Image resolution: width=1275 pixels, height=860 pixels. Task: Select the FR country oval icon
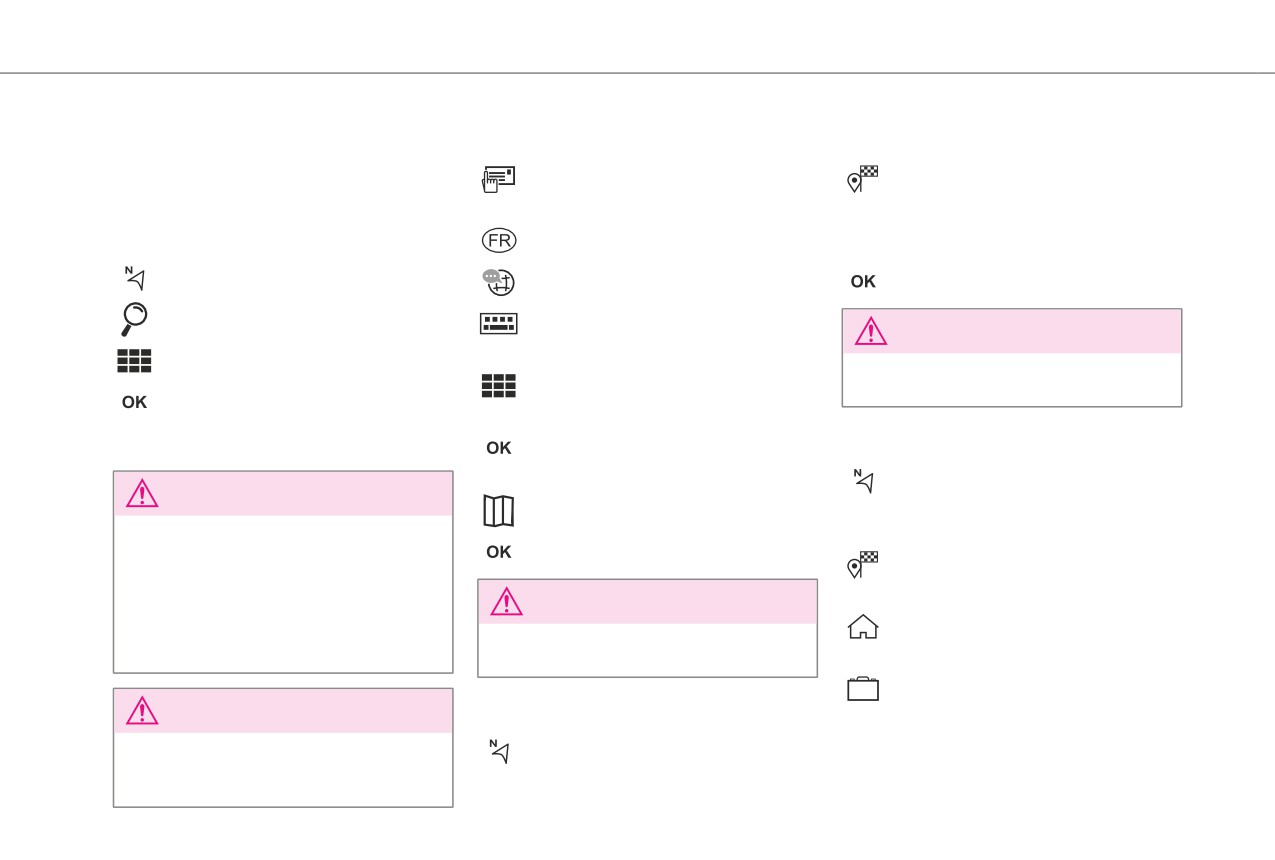[499, 240]
